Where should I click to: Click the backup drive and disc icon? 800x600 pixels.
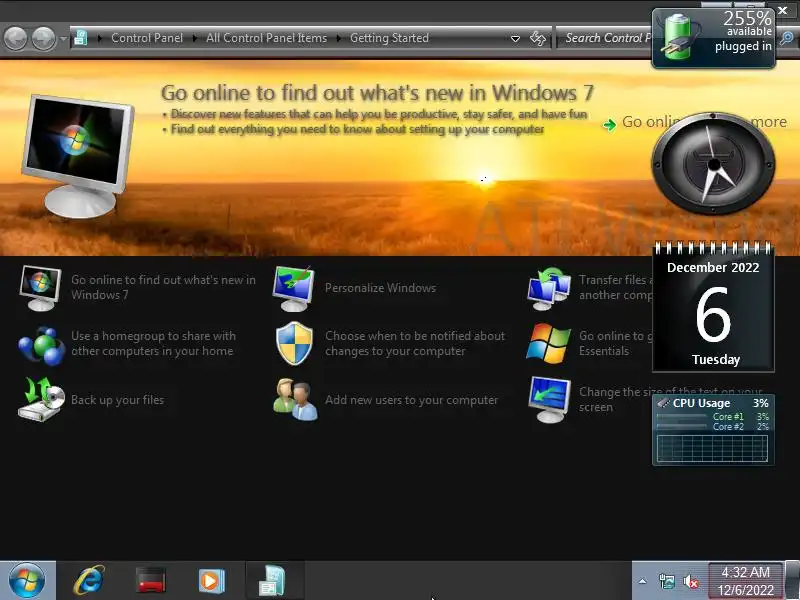(x=41, y=399)
